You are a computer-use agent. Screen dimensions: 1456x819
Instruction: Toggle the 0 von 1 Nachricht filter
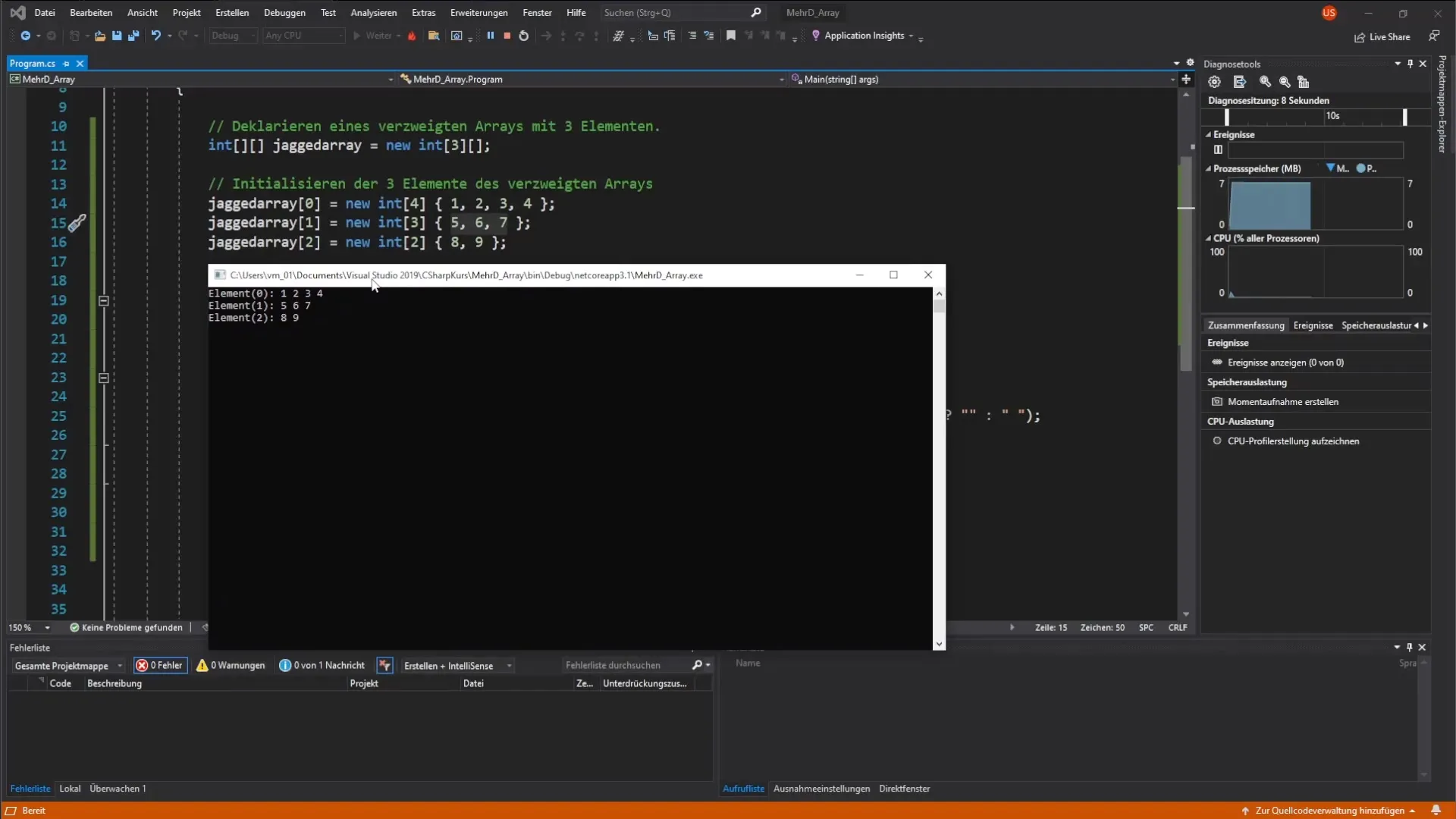(x=322, y=665)
